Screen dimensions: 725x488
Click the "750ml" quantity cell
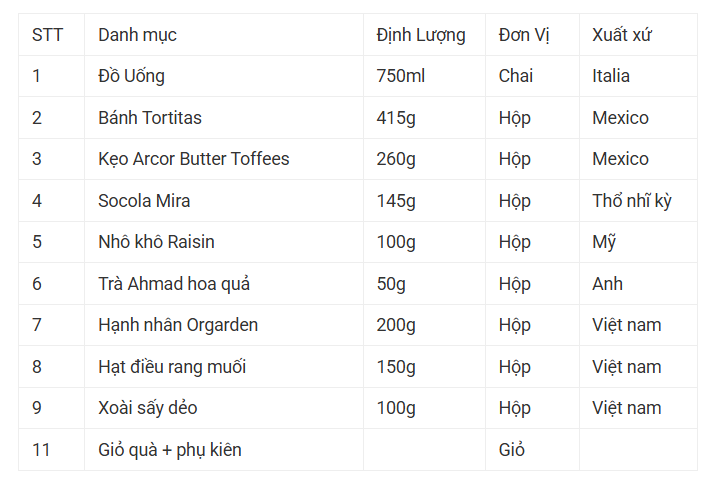[x=401, y=76]
